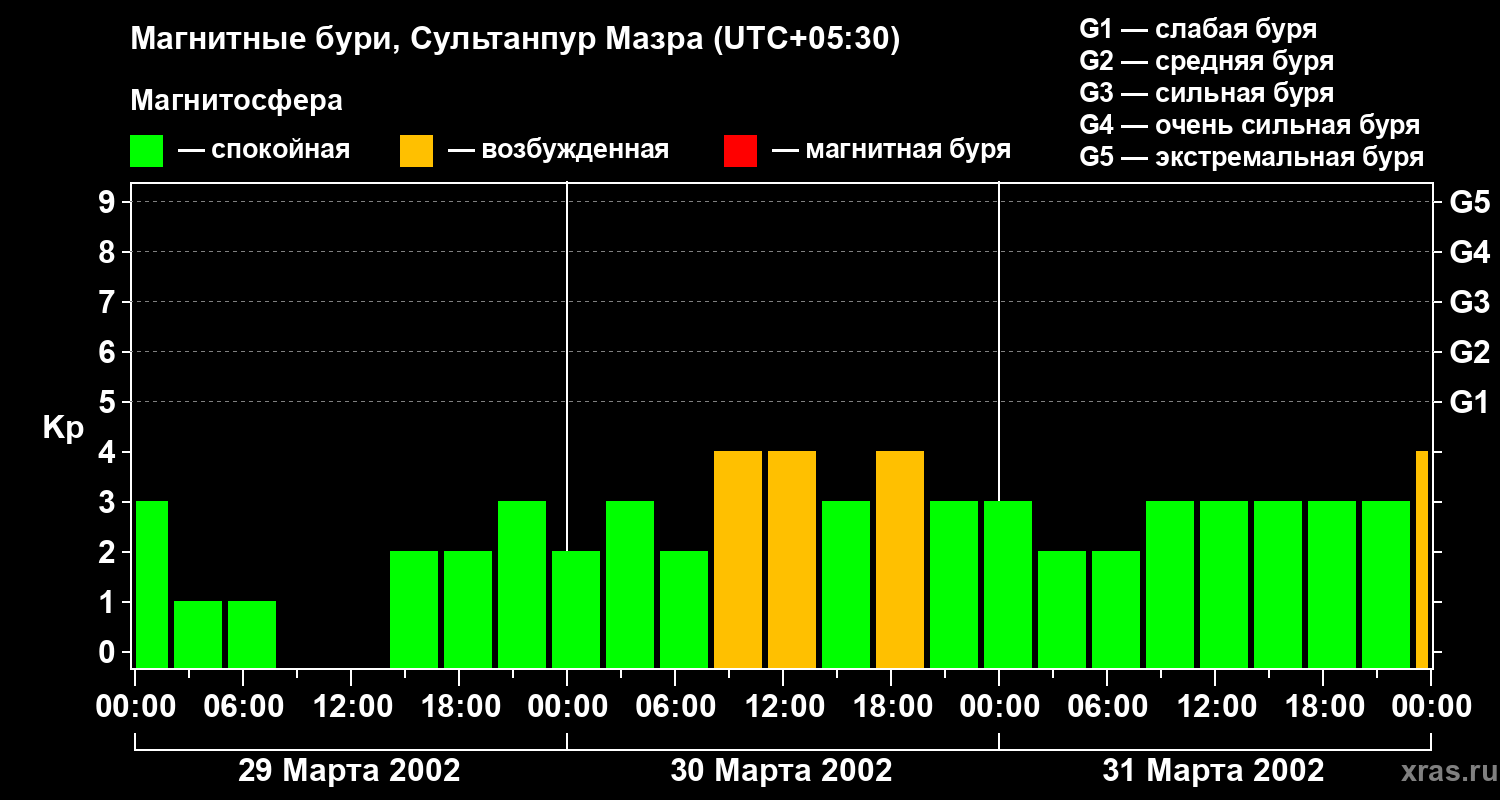Click the 'G2' label on the right axis

(x=1469, y=352)
